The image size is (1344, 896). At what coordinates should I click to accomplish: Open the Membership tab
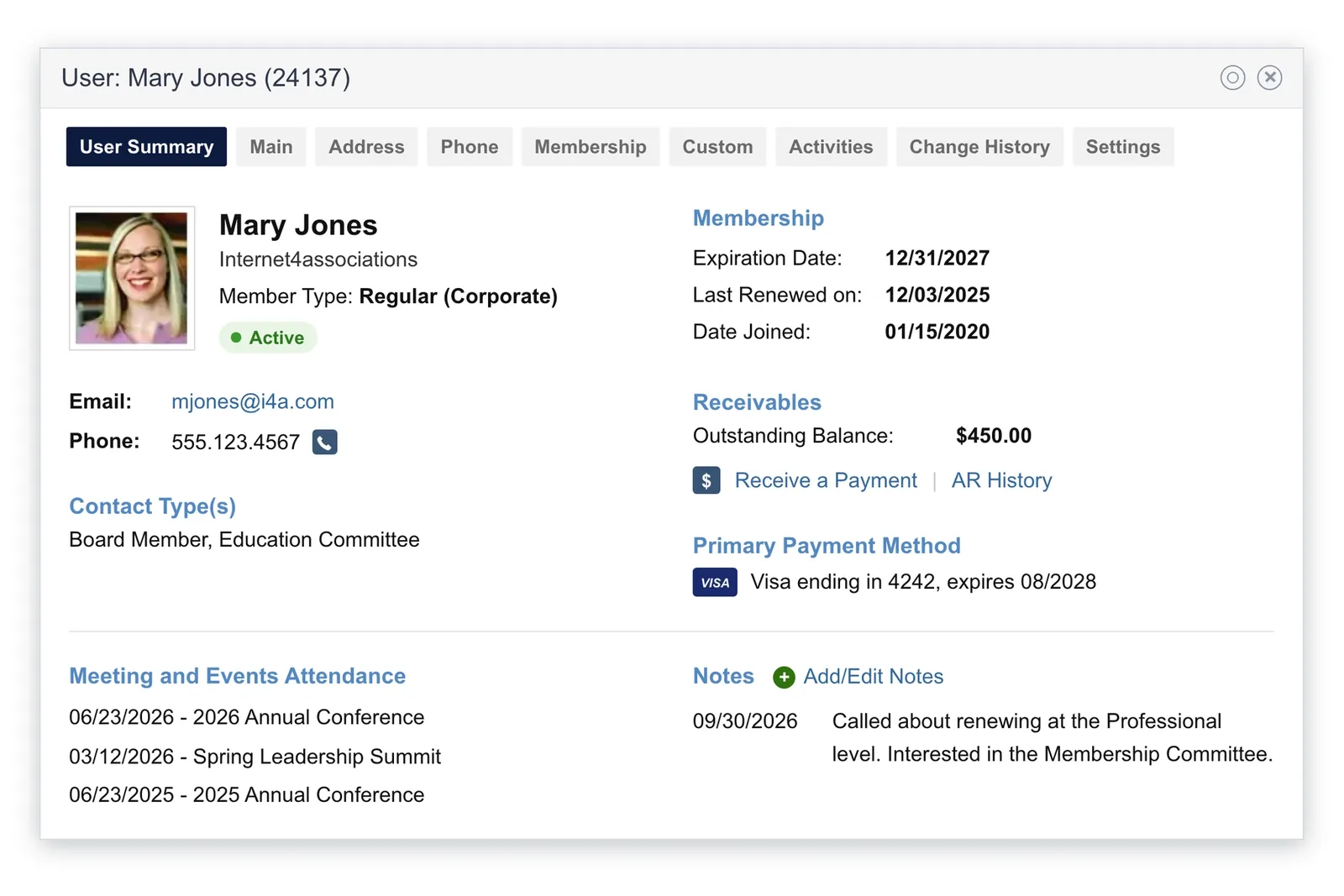point(591,147)
